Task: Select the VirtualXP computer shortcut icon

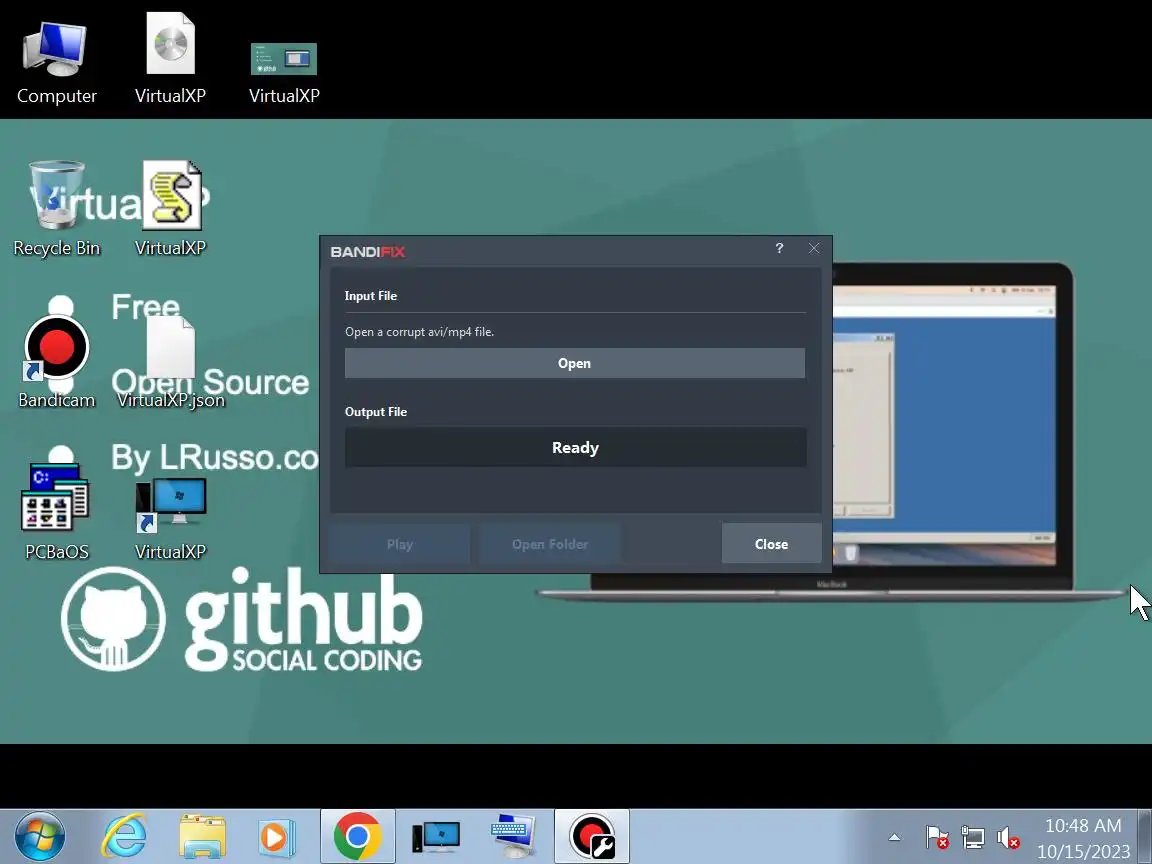Action: 170,519
